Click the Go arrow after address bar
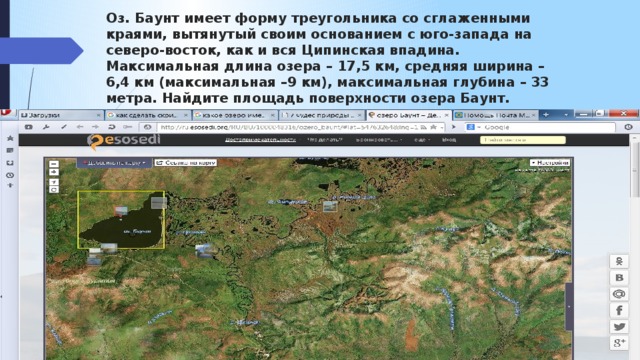The image size is (640, 360). 453,127
